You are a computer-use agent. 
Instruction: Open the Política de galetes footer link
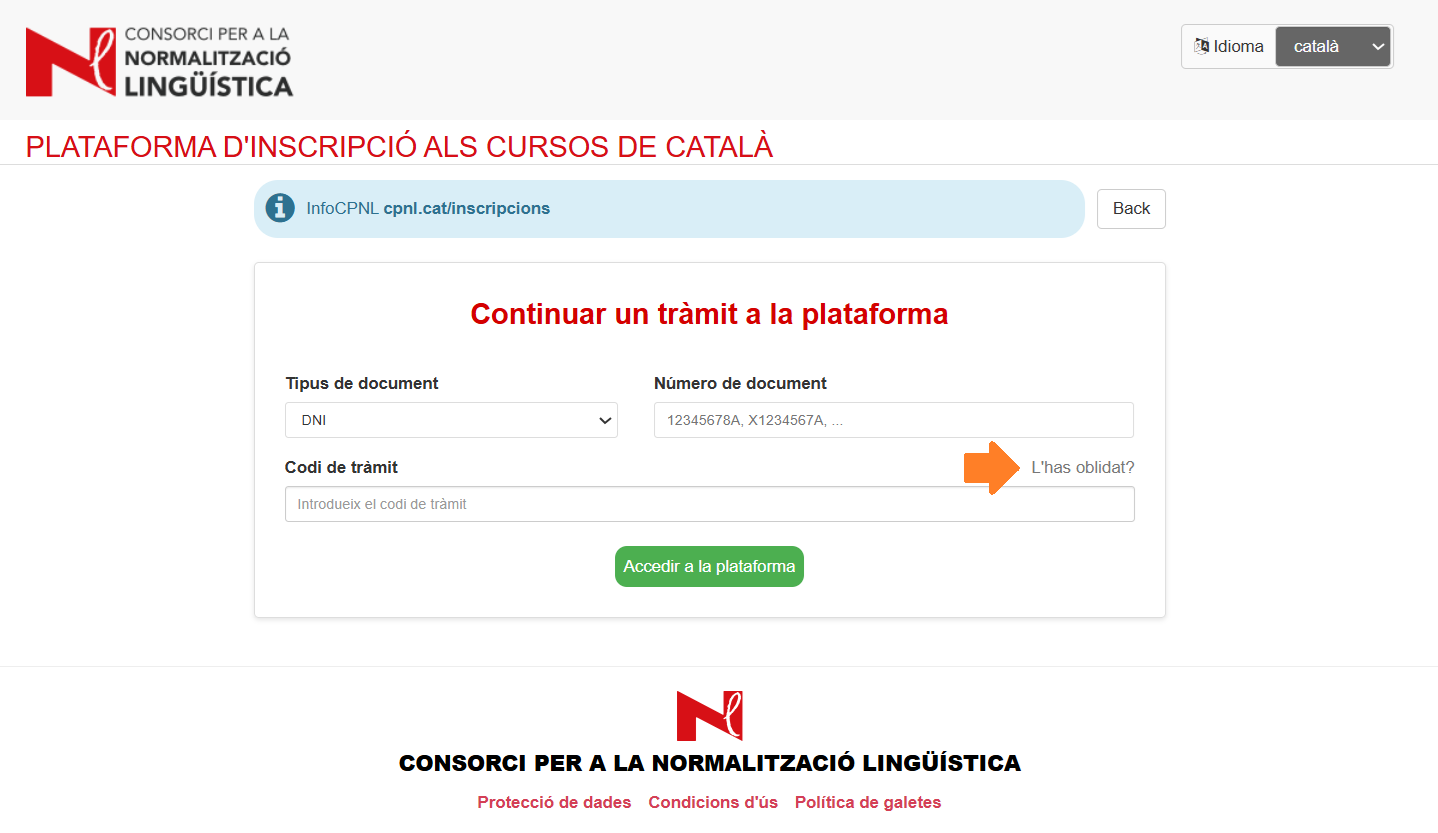tap(867, 802)
